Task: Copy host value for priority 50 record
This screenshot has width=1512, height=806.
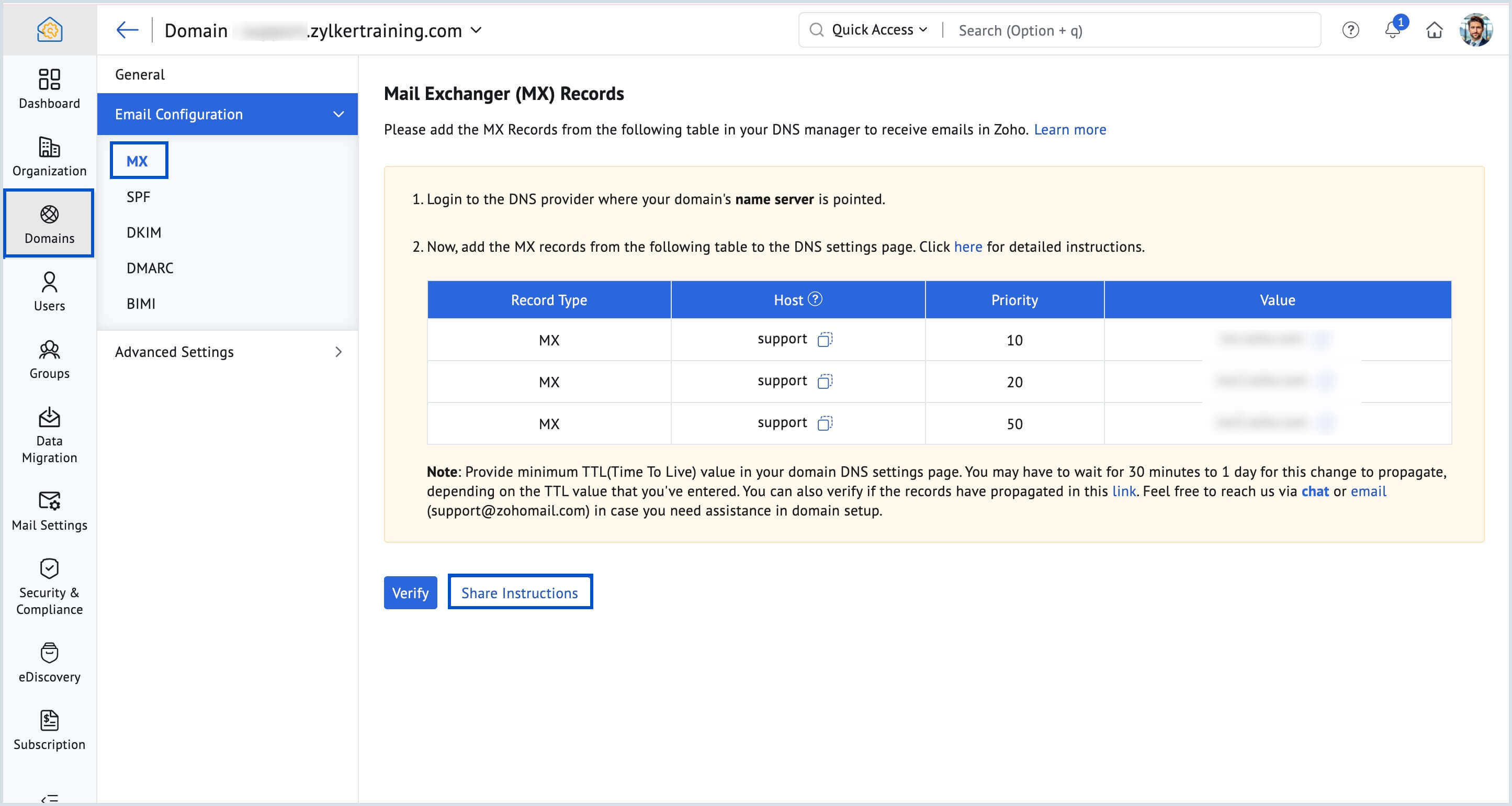Action: [x=825, y=423]
